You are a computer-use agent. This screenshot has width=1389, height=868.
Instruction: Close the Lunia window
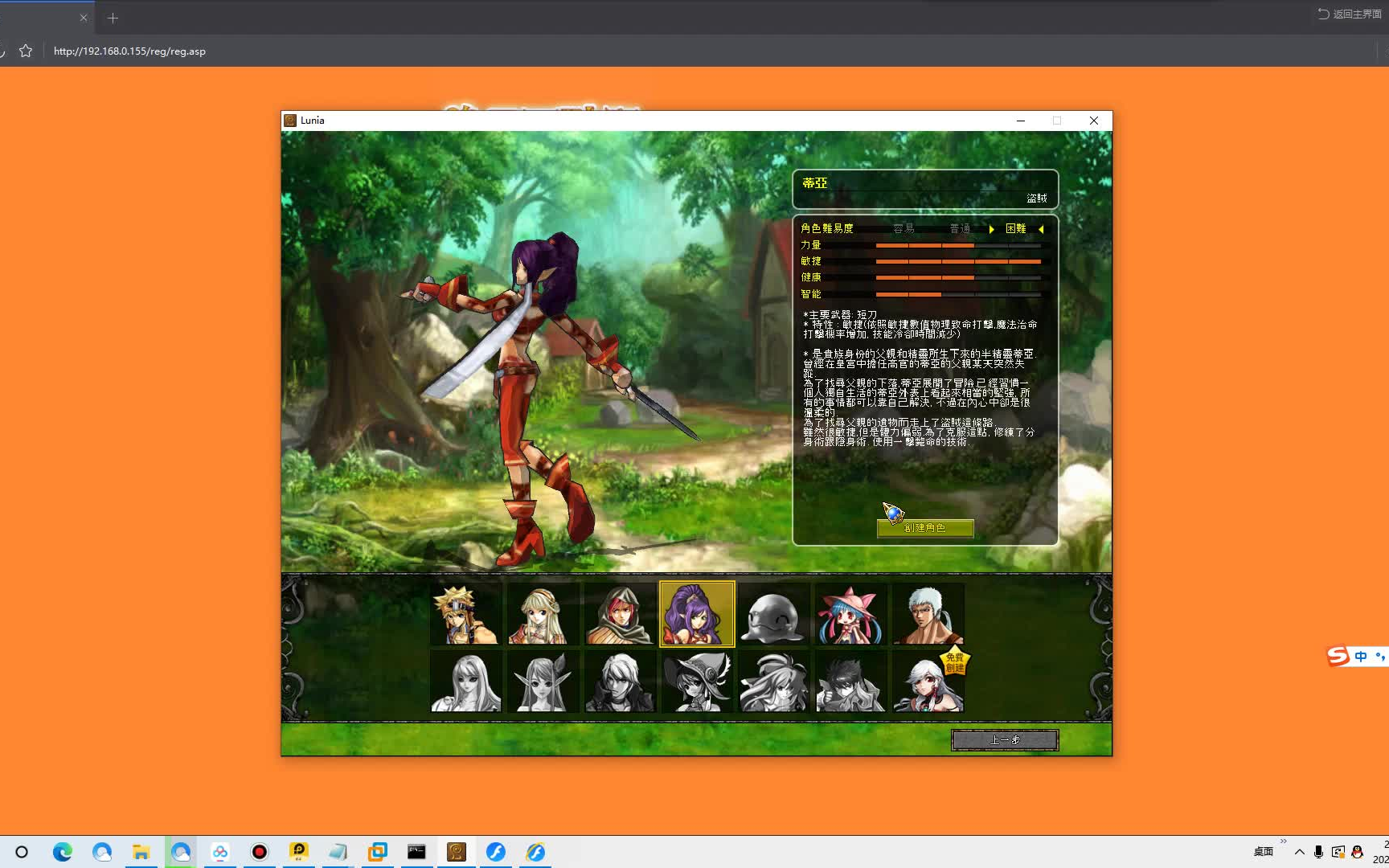1094,121
